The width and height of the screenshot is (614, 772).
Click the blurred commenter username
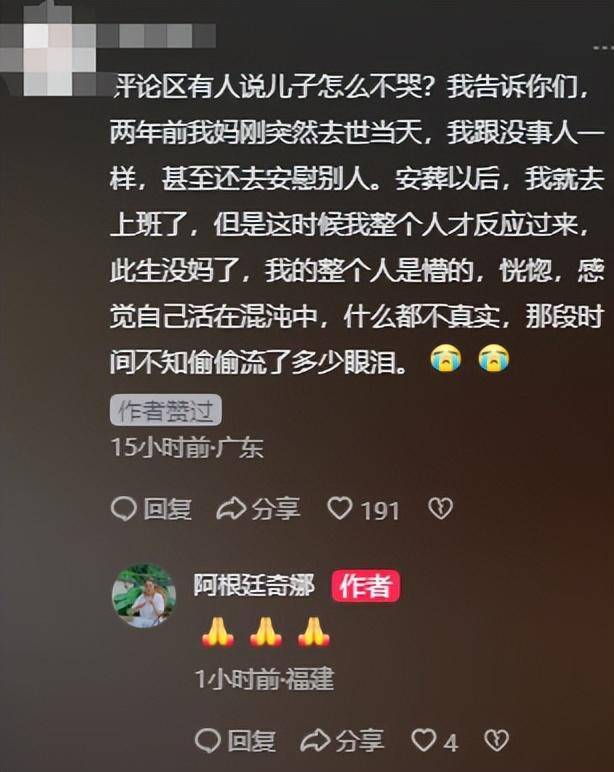click(157, 35)
